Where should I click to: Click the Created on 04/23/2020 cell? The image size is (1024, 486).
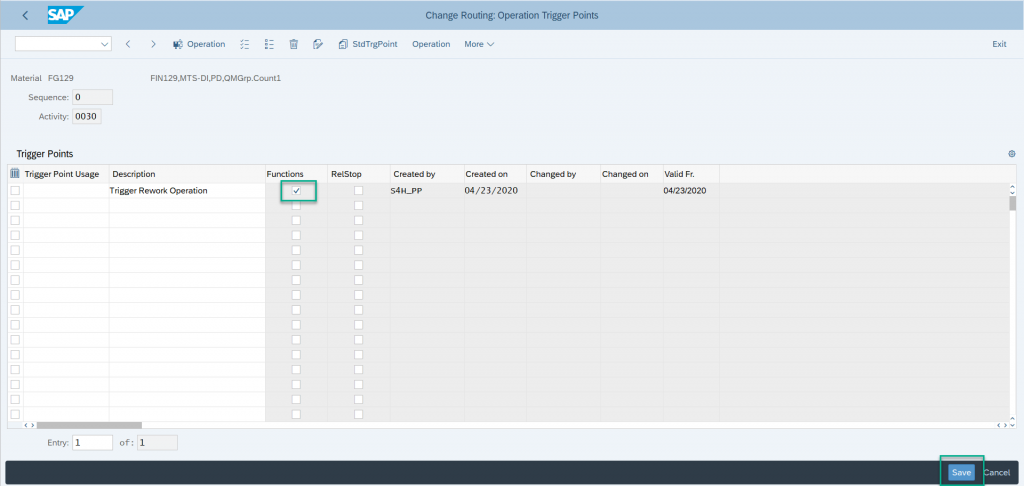(x=495, y=191)
